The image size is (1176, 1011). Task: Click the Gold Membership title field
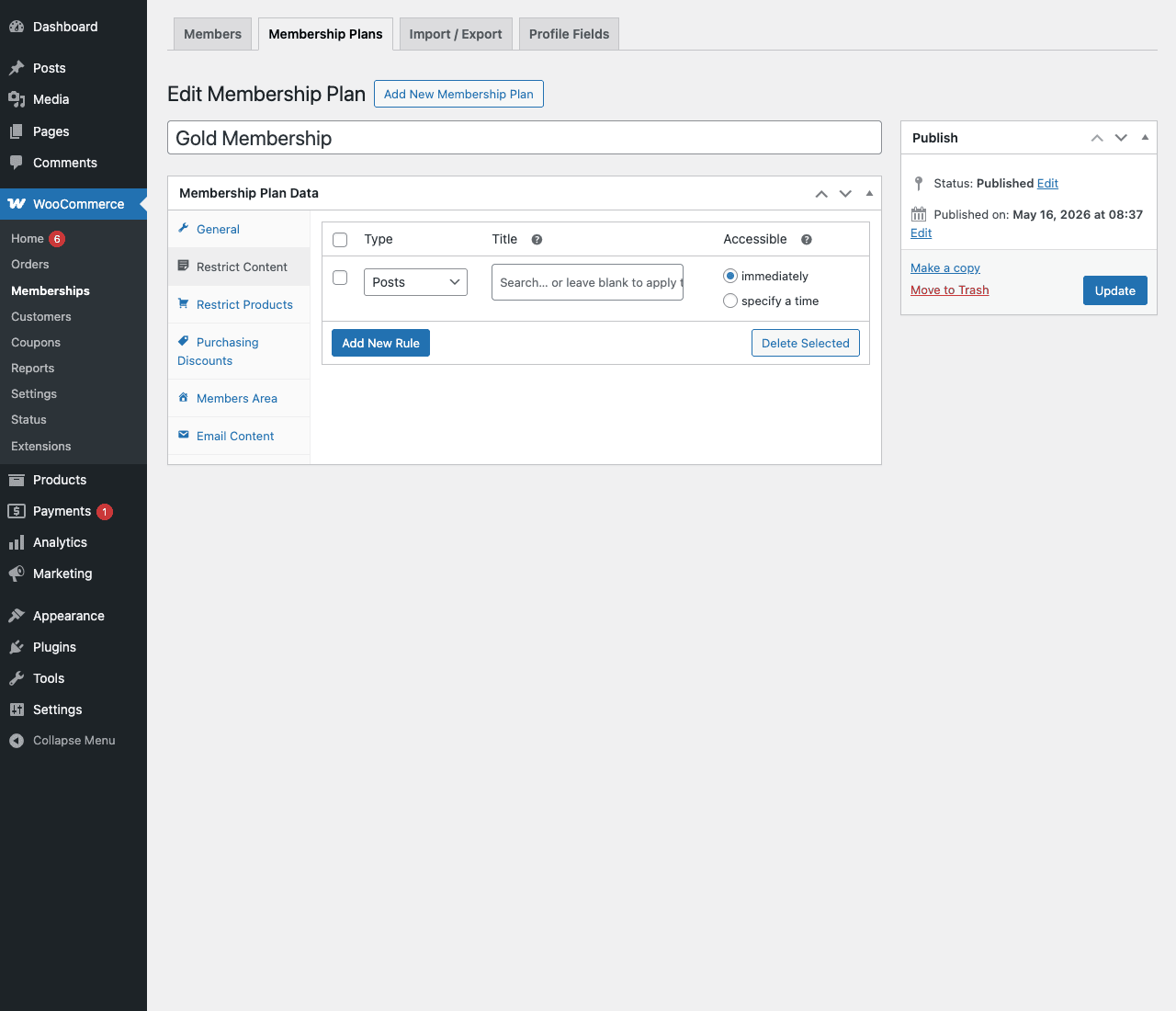525,138
